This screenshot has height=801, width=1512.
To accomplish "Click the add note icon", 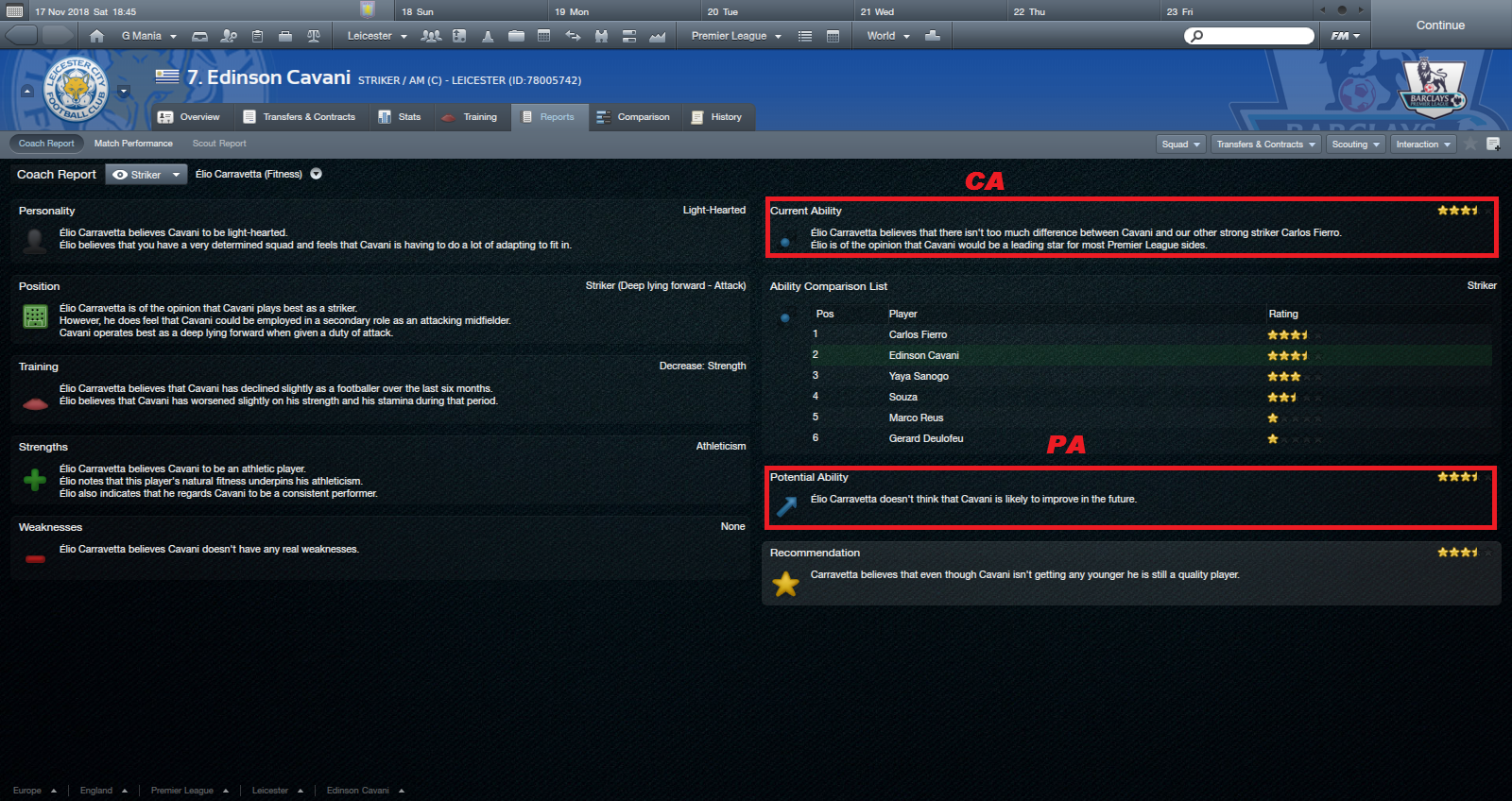I will coord(1493,144).
